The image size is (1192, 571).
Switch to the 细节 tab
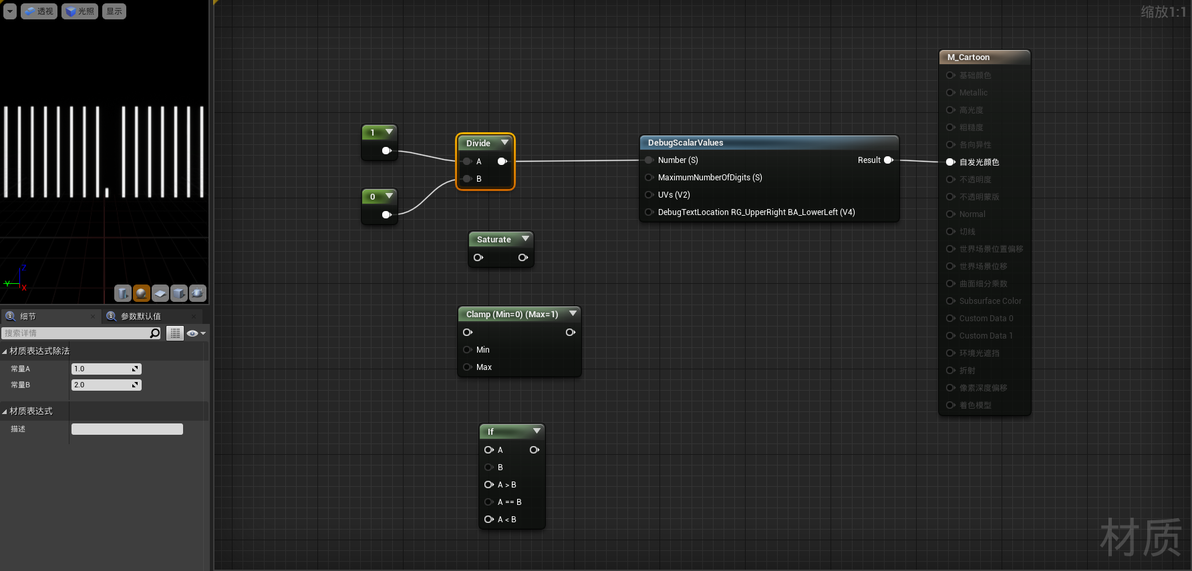(x=28, y=316)
